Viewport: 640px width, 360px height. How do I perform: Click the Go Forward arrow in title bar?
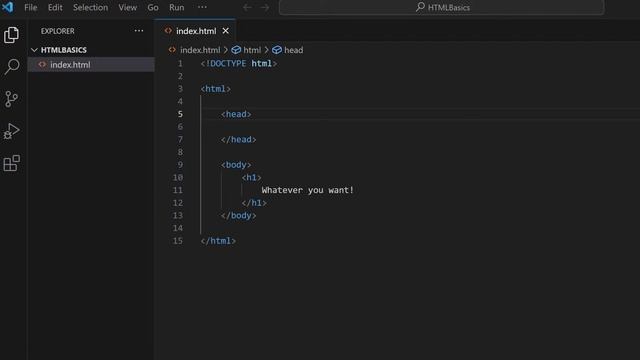tap(265, 7)
